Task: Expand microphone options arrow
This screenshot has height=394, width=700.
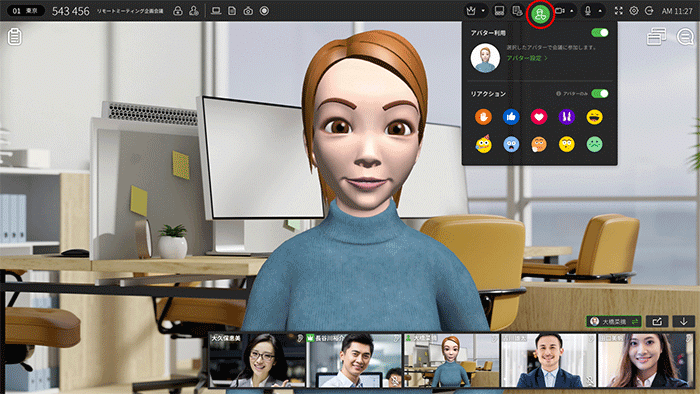Action: pos(600,11)
